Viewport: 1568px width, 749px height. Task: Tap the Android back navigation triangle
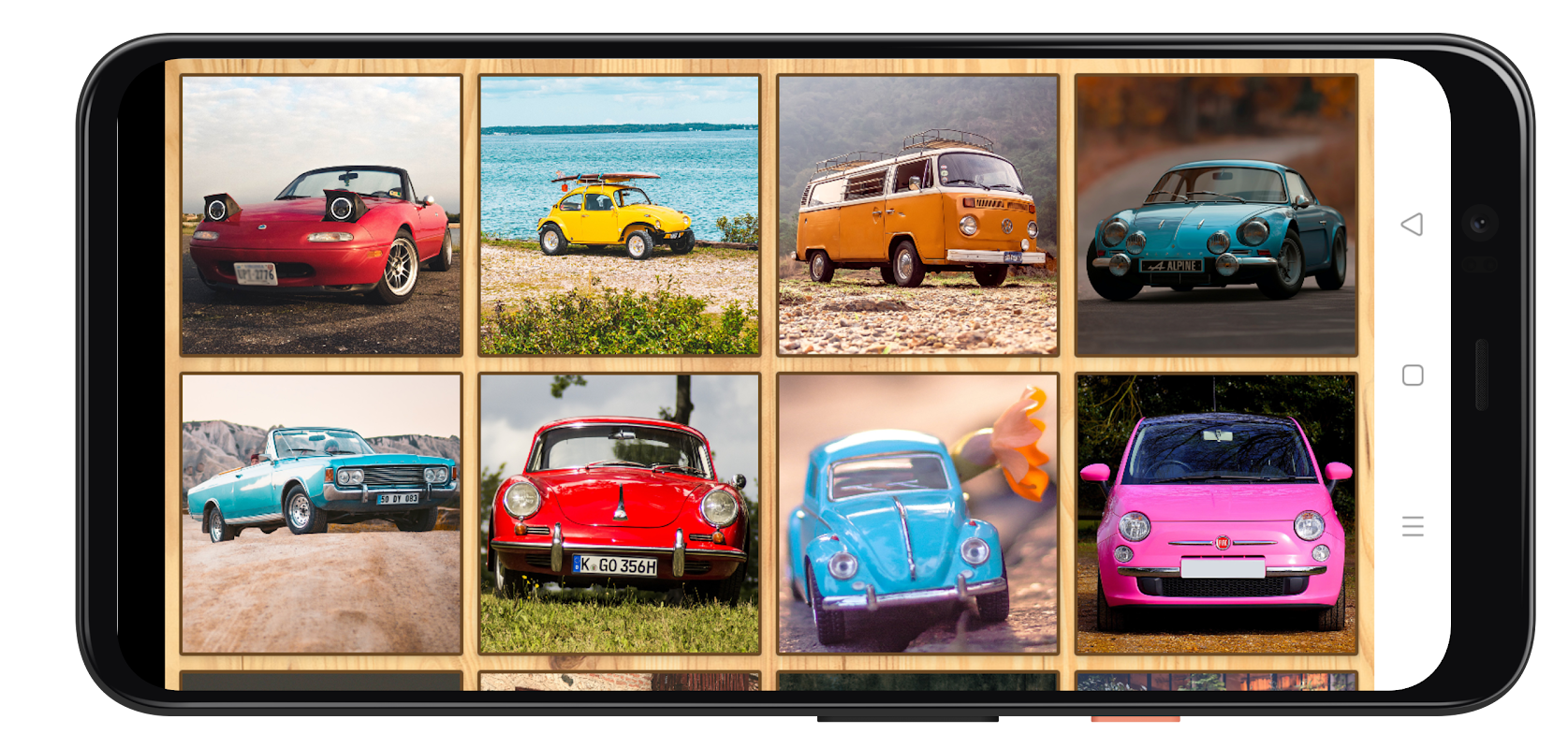pos(1412,225)
